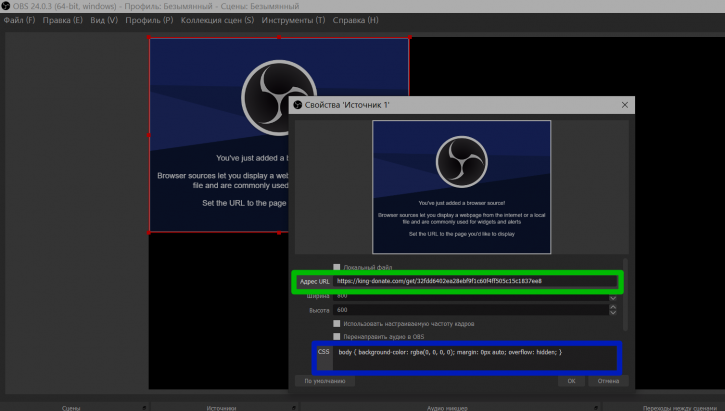
Task: Pop out the Сцены dock icon
Action: [x=144, y=408]
